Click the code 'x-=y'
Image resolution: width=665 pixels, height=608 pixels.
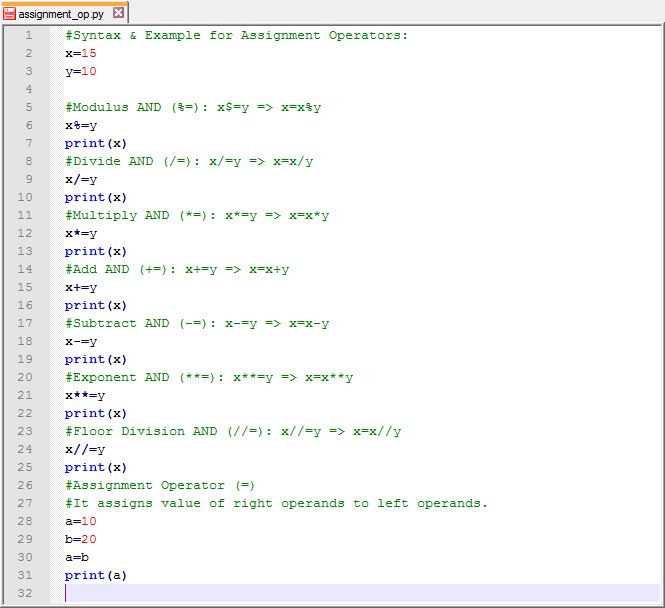tap(81, 342)
